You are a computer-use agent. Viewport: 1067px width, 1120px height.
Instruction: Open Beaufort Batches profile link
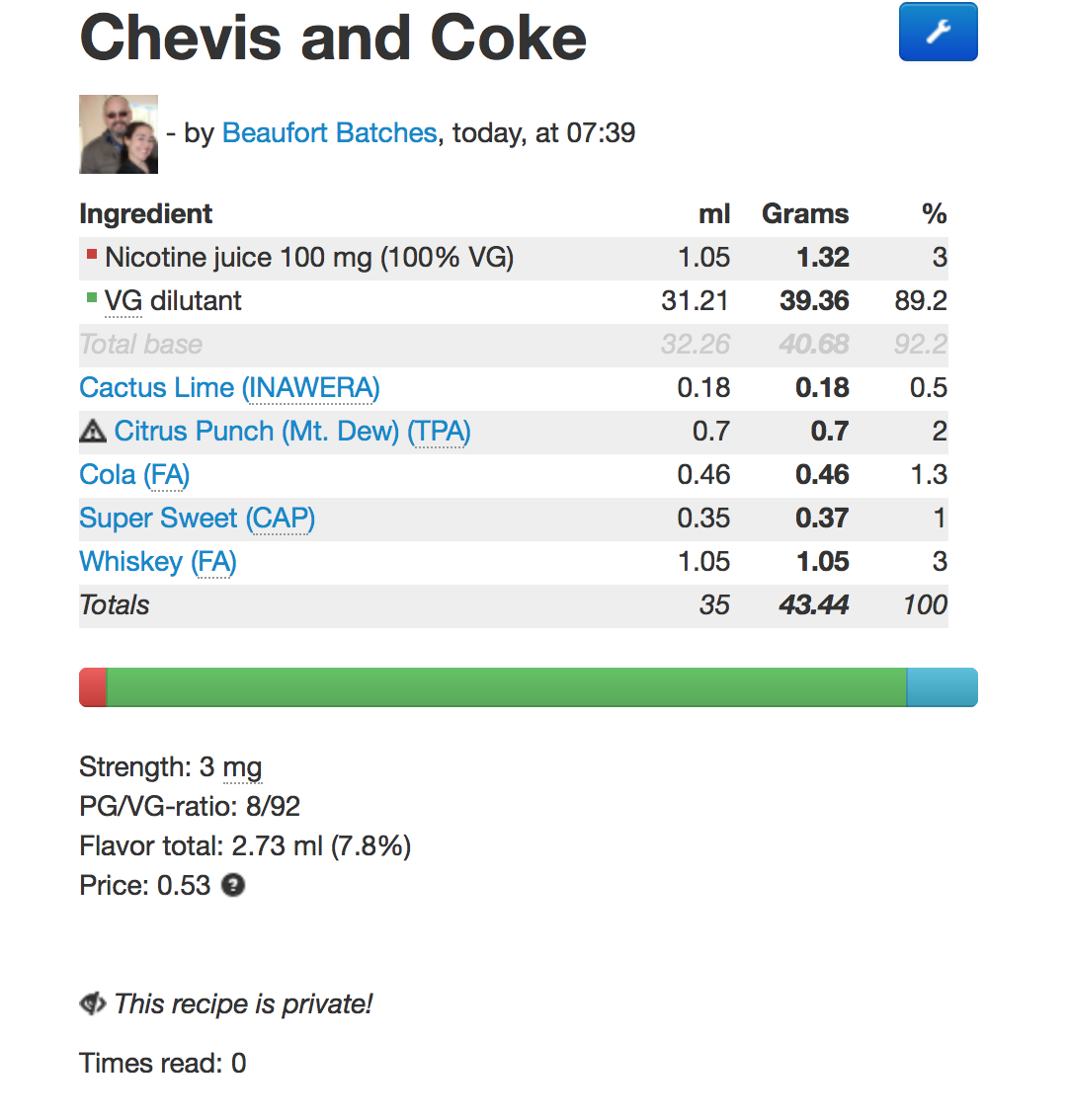(329, 133)
